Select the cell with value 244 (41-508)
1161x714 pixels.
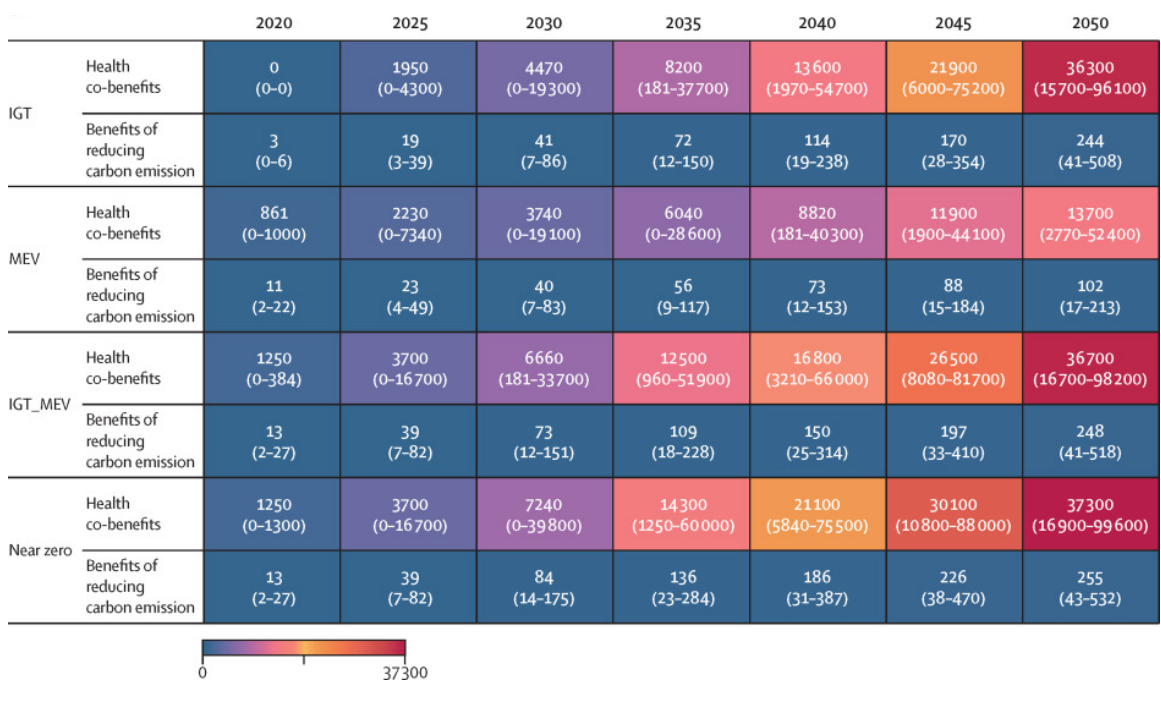pyautogui.click(x=1091, y=150)
